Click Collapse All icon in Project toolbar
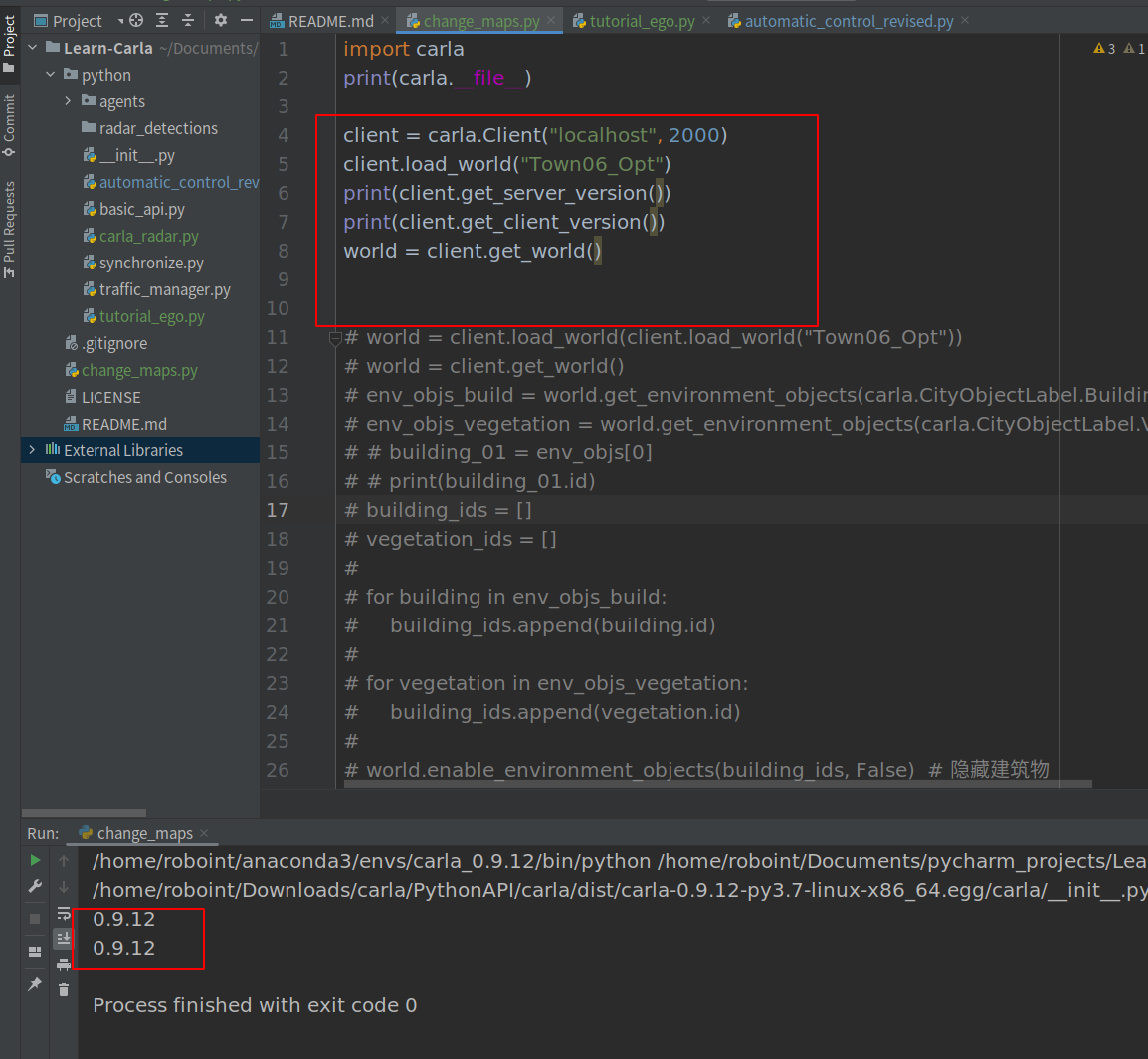This screenshot has width=1148, height=1059. click(x=188, y=21)
